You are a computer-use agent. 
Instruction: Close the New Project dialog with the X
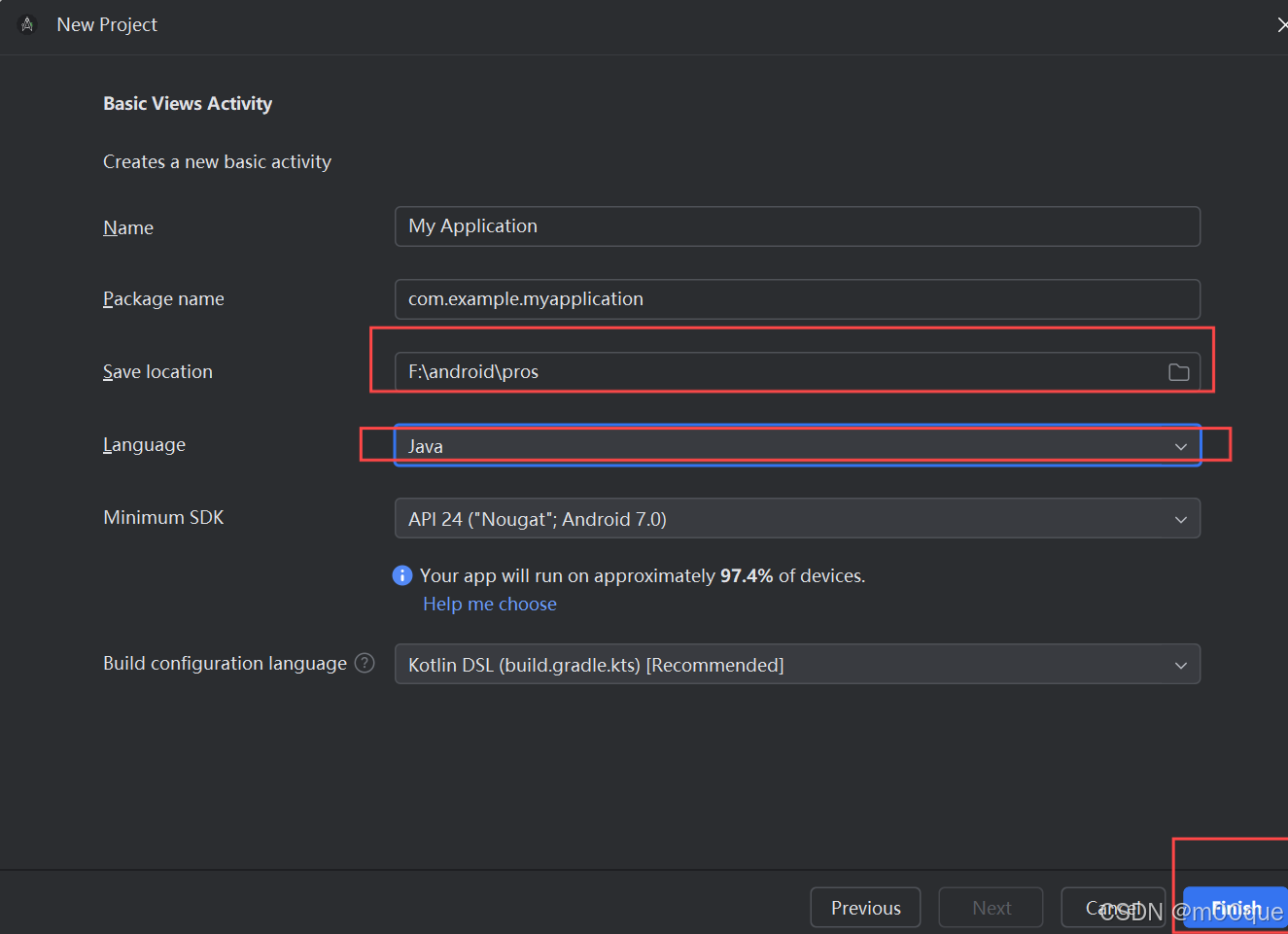(1281, 24)
